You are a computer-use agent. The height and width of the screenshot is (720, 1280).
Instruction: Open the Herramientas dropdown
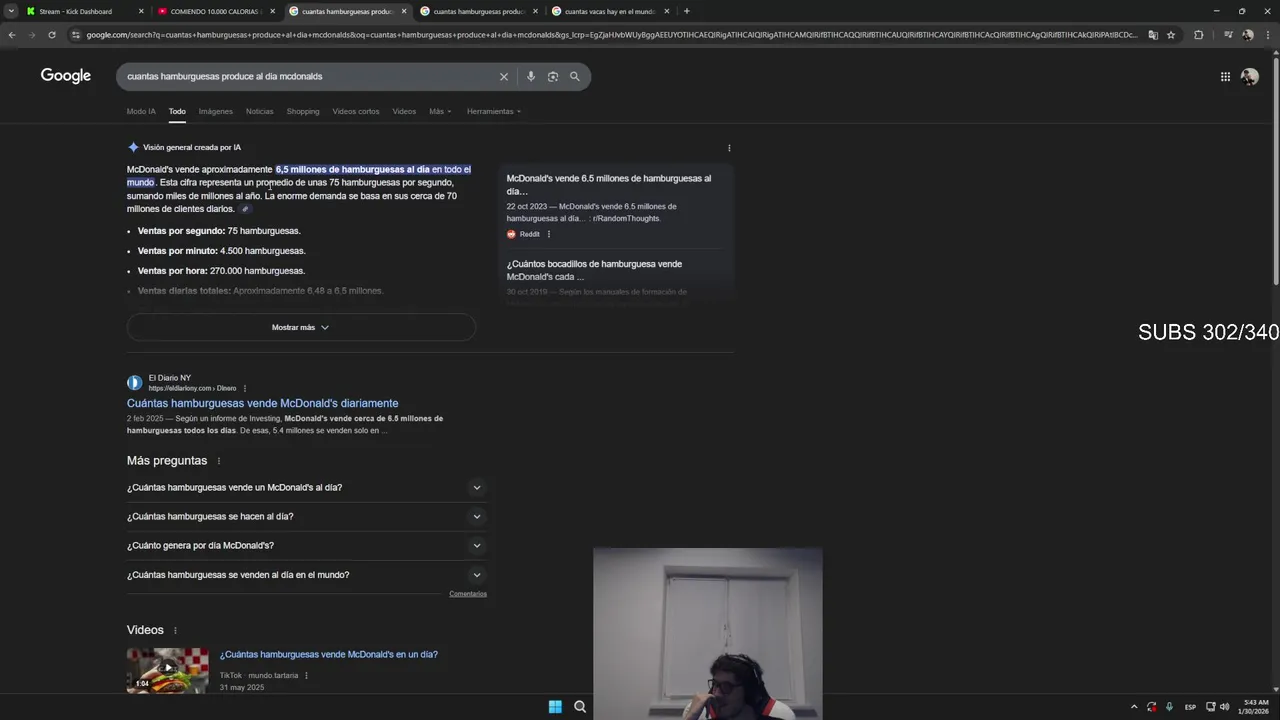(494, 111)
